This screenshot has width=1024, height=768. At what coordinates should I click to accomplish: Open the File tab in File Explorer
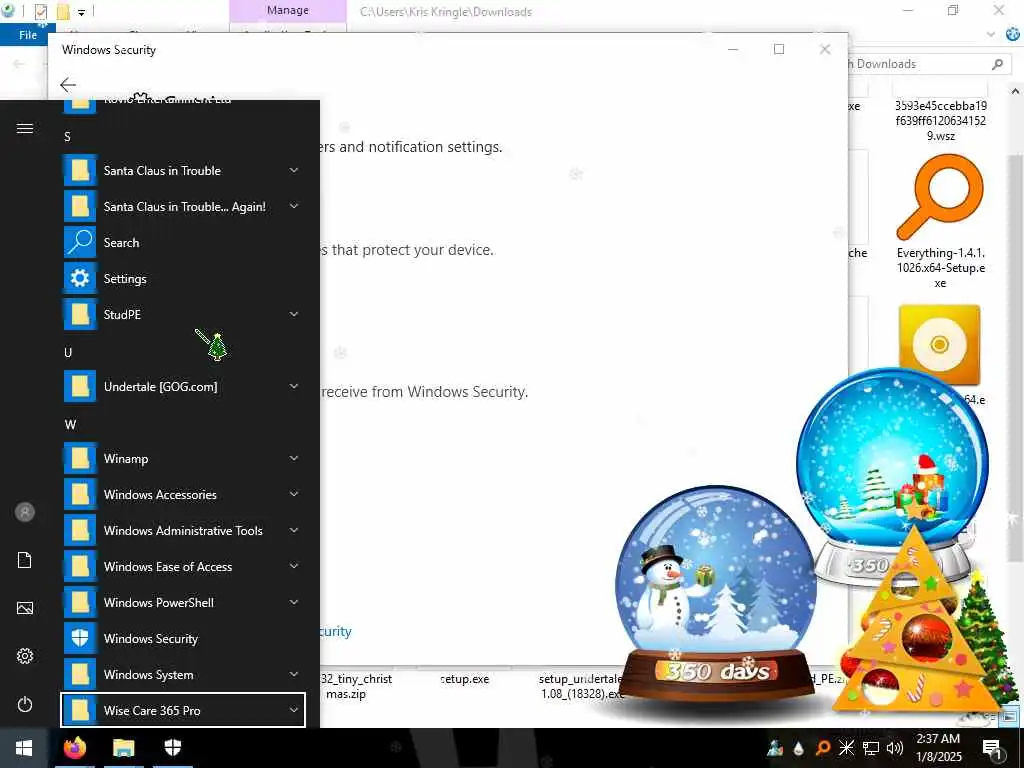[x=27, y=35]
